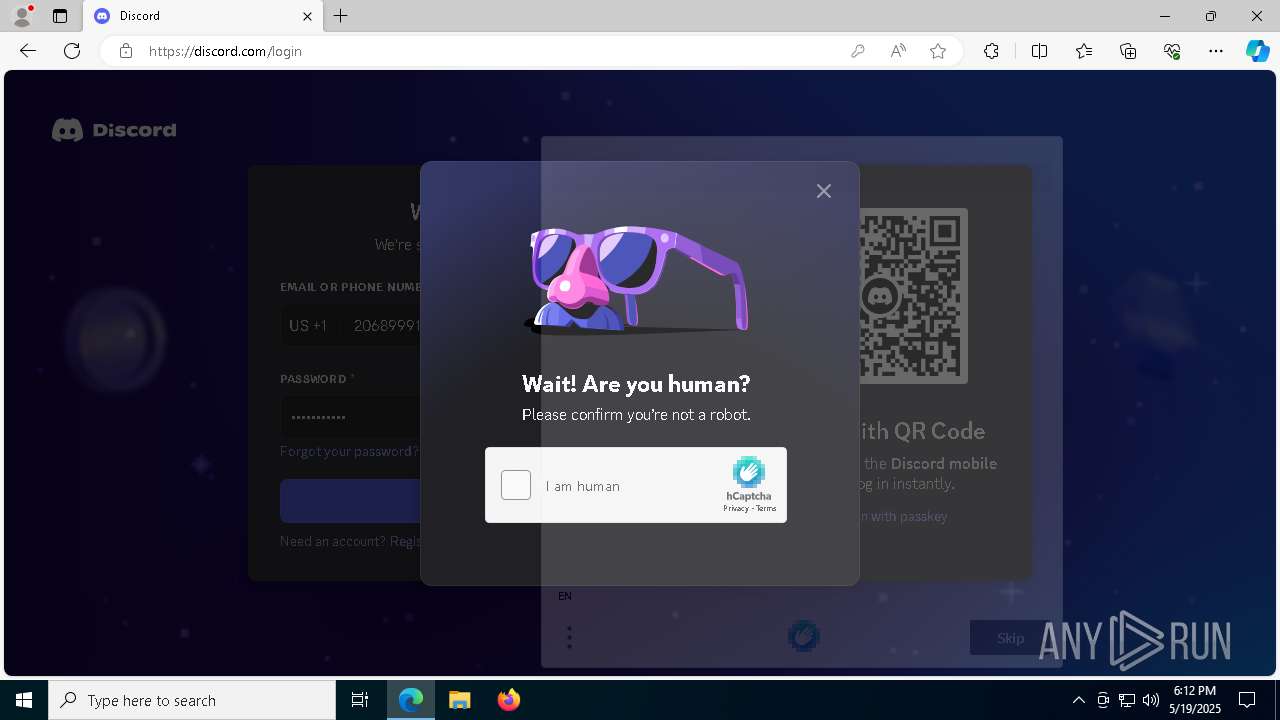Select the EN language label
The height and width of the screenshot is (720, 1280).
coord(565,596)
